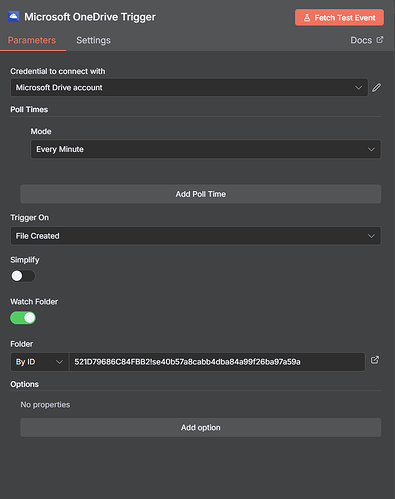
Task: Click the Trigger On label
Action: (x=29, y=218)
